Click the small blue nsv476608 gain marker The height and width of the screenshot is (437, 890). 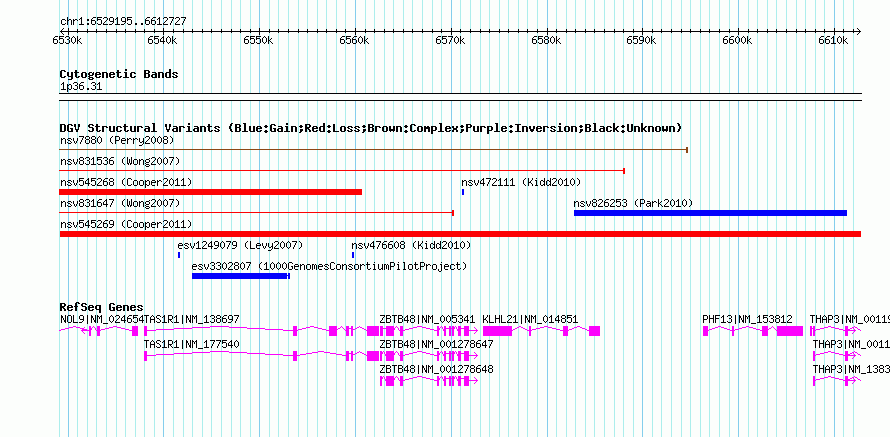click(352, 255)
